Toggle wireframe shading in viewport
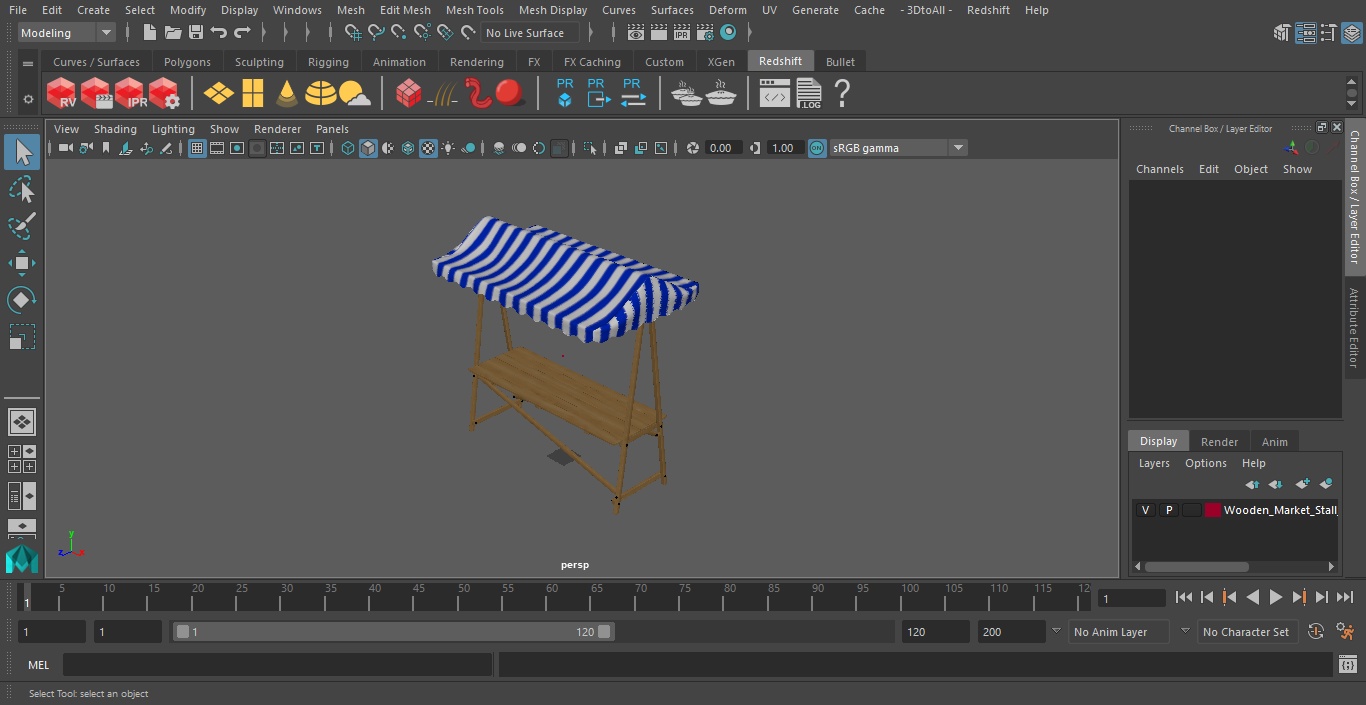 tap(347, 148)
